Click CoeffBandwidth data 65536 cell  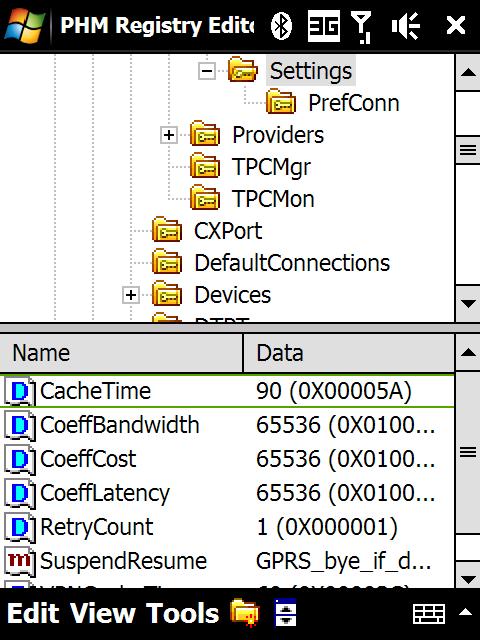click(345, 425)
